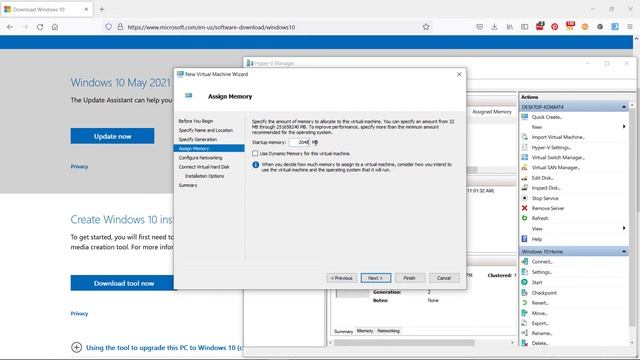Click the Stop Service icon
640x360 pixels.
(524, 198)
